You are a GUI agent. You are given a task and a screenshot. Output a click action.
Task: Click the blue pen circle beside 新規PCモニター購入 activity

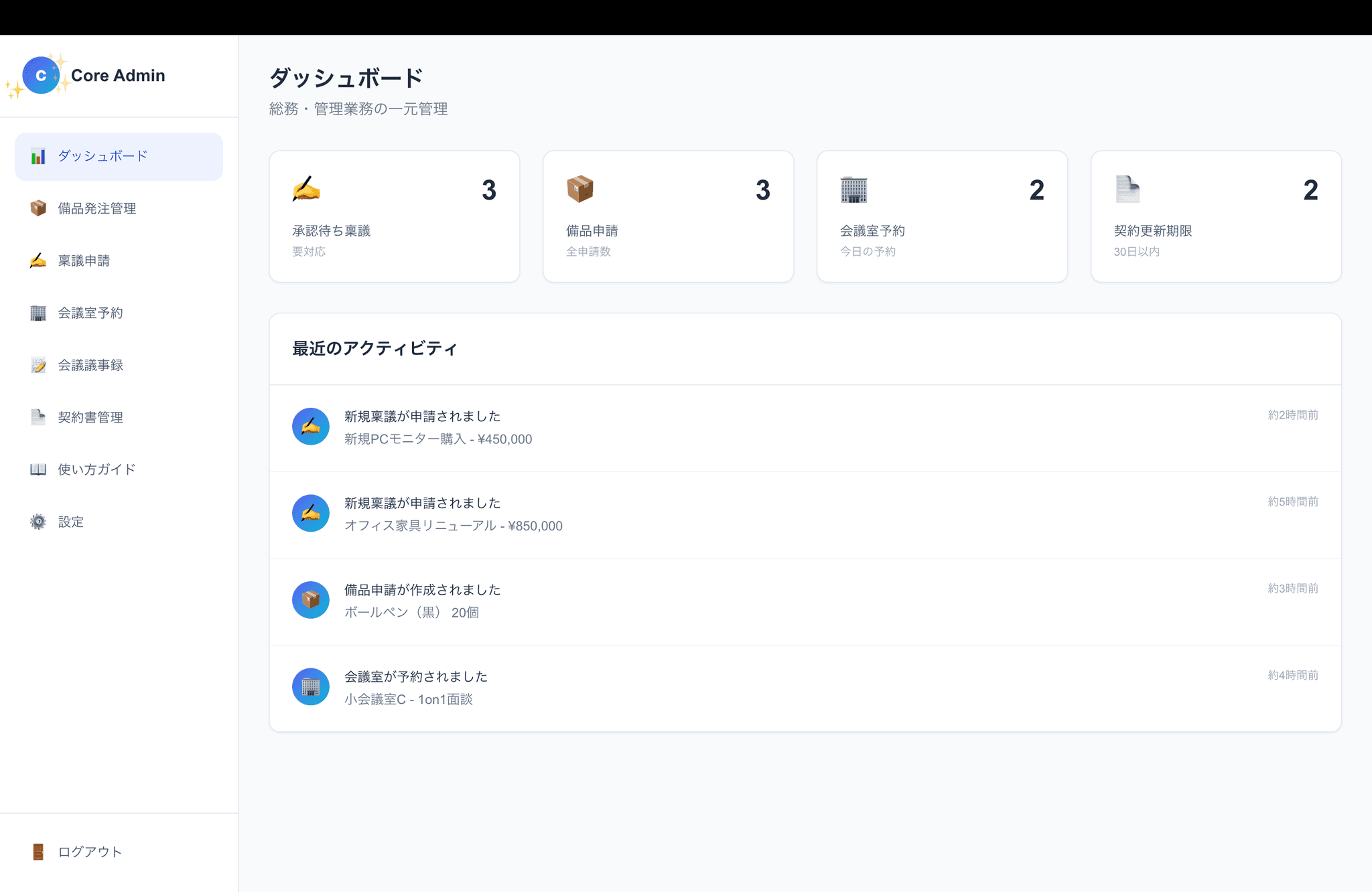[x=310, y=426]
